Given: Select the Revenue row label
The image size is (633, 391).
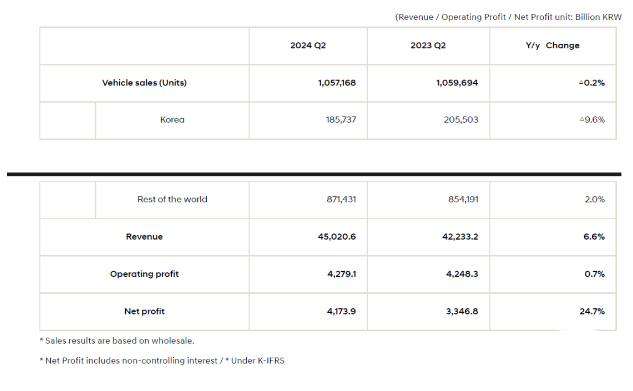Looking at the screenshot, I should point(144,237).
